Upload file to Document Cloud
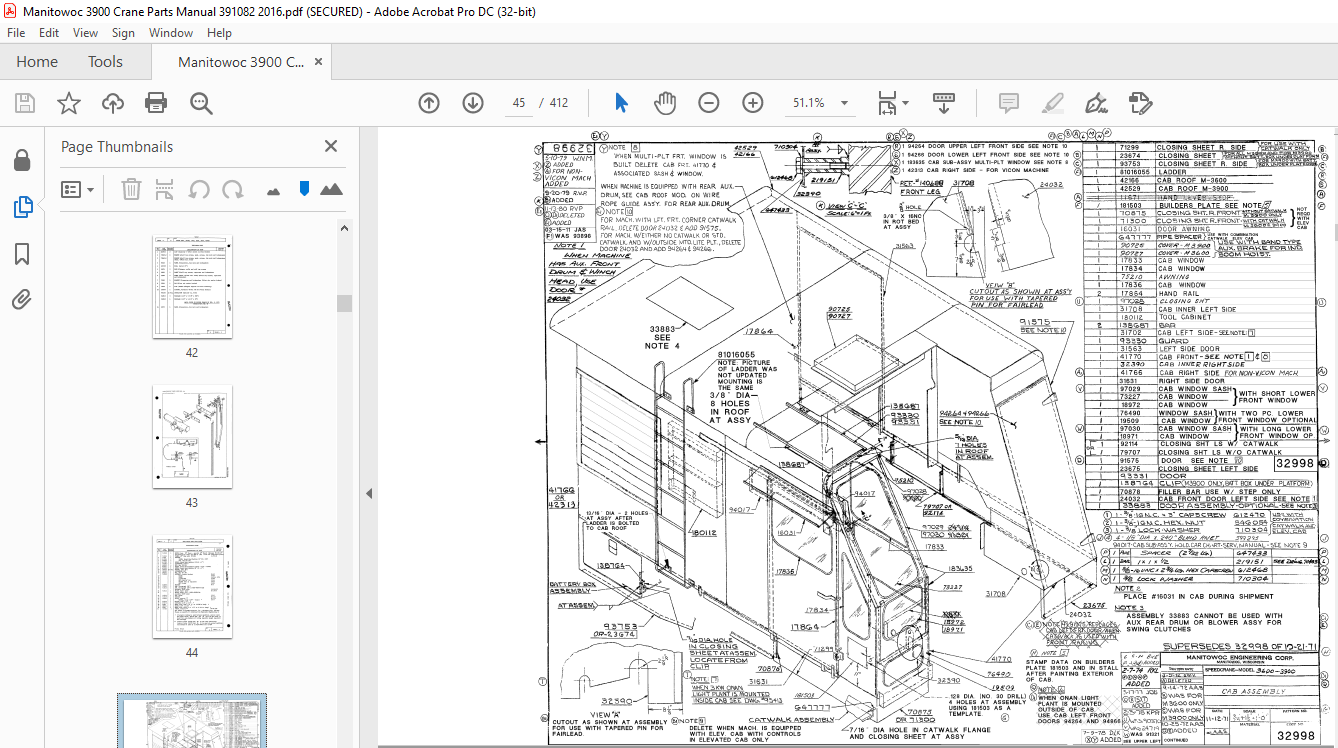The image size is (1338, 748). (112, 103)
